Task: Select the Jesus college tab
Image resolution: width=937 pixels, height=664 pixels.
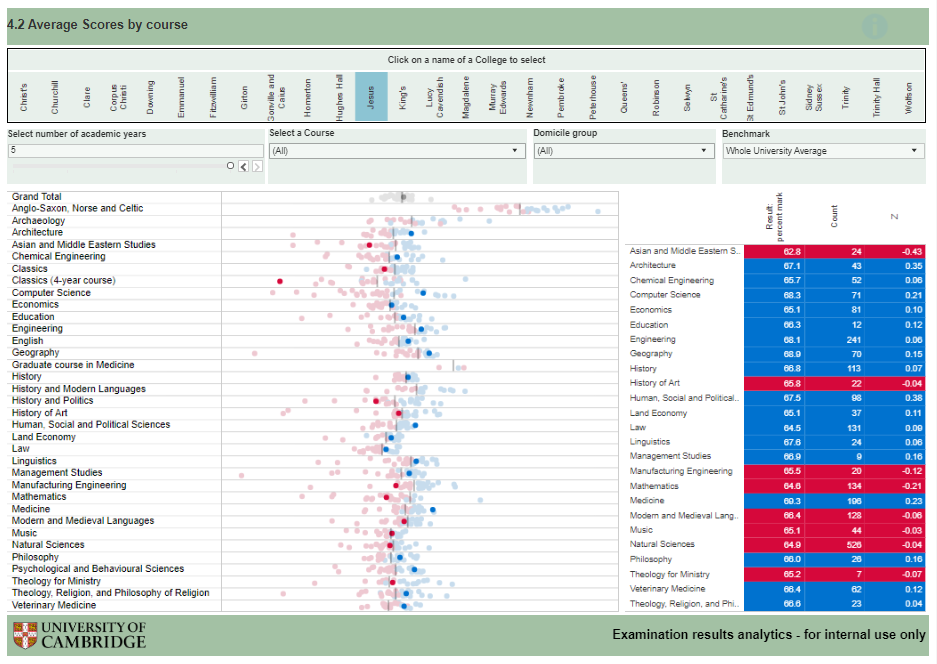Action: tap(371, 98)
